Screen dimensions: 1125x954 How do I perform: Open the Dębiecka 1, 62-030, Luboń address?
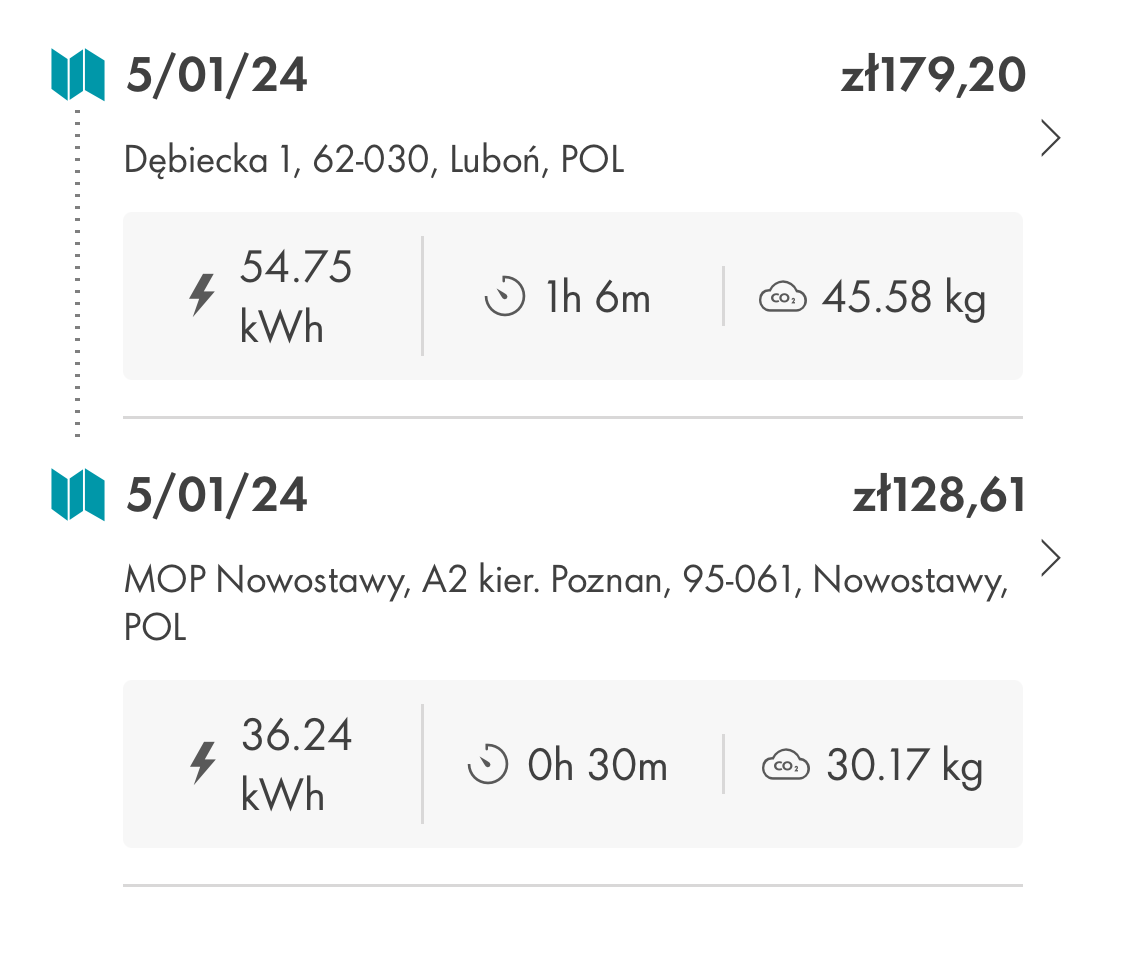[x=374, y=159]
